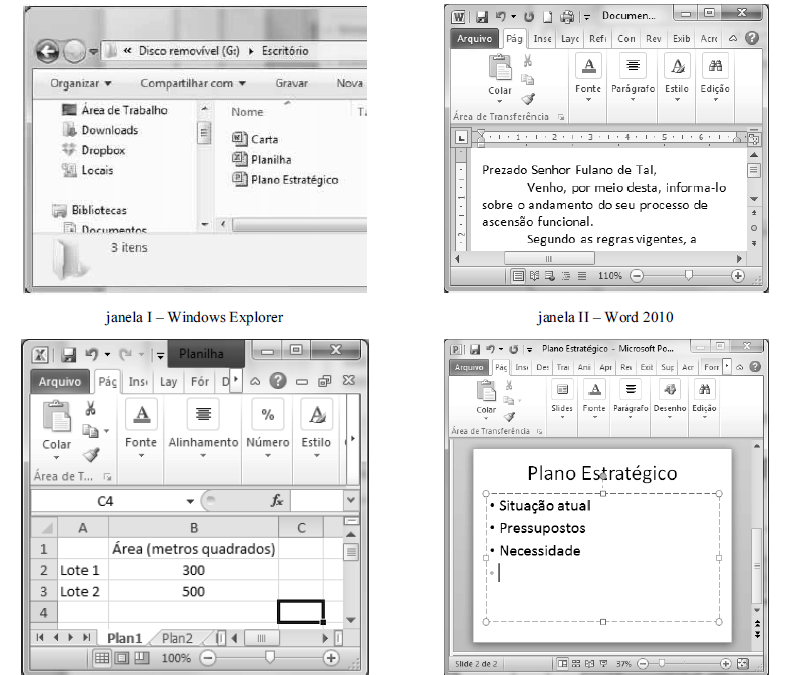This screenshot has width=809, height=675.
Task: Open the Arquivo tab in Excel
Action: tap(60, 381)
